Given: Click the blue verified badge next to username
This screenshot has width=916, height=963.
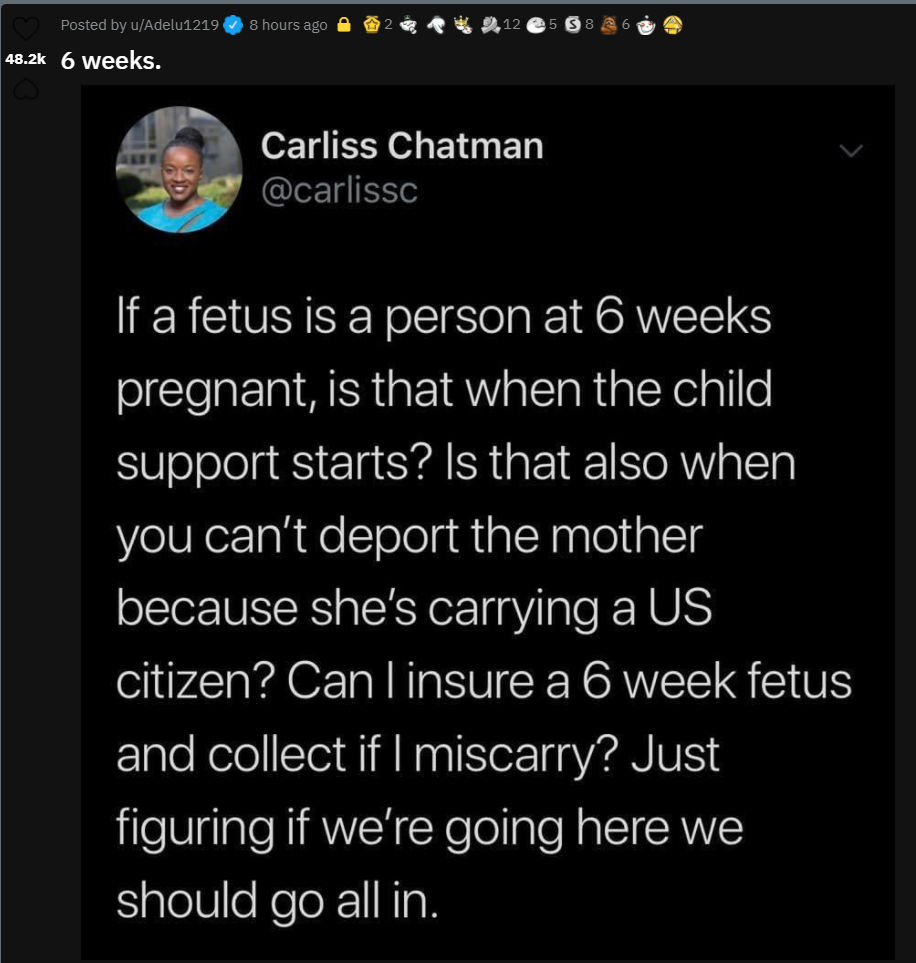Looking at the screenshot, I should [x=233, y=25].
